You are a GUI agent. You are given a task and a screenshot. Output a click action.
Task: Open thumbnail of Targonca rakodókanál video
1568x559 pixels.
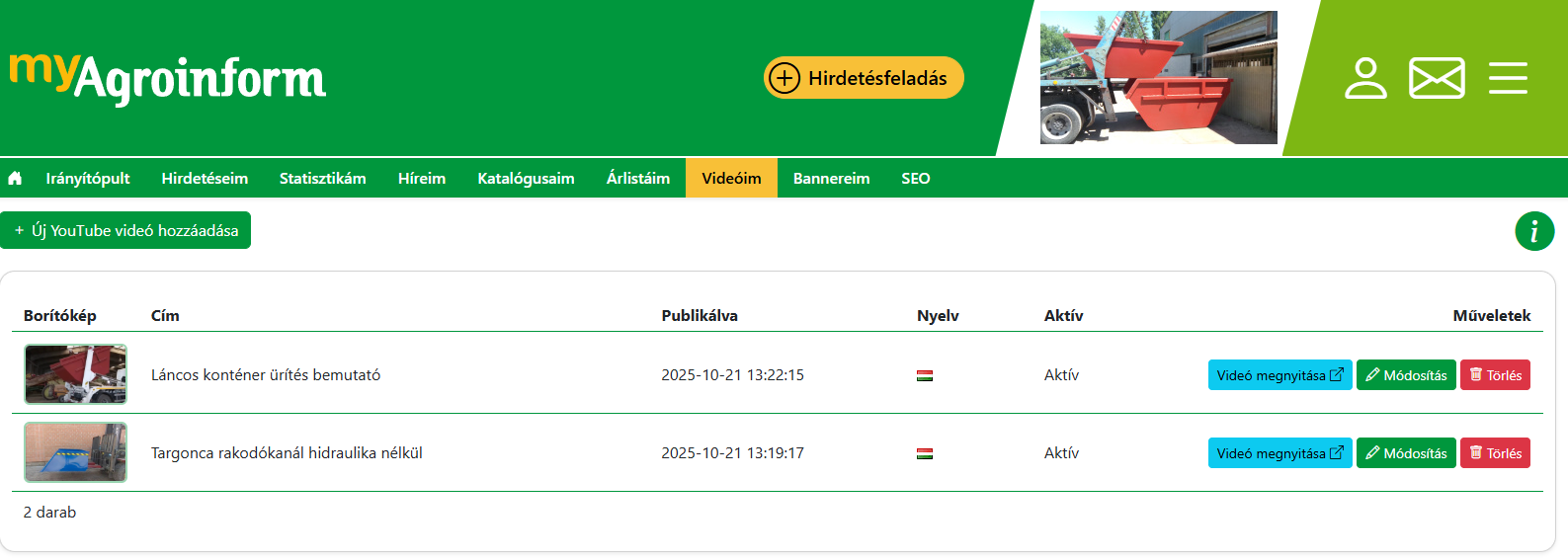[76, 452]
